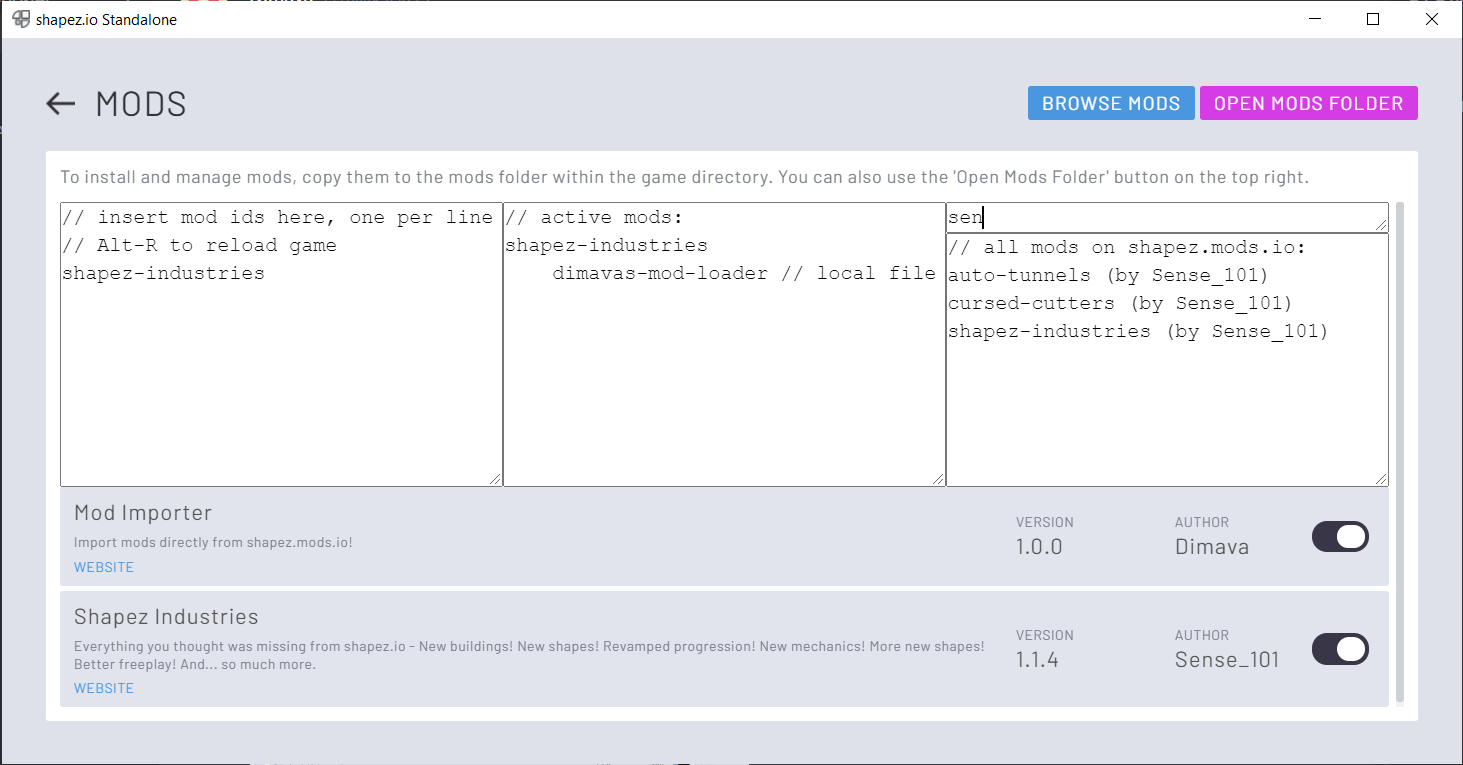Click shapez-industries (by Sense_101) in mods list

[x=1137, y=331]
